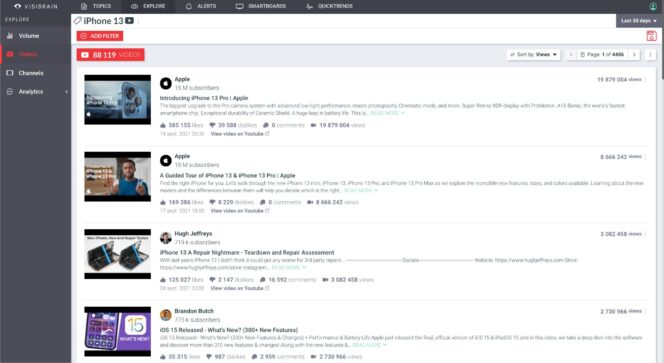Open the Guided Tour video thumbnail

point(117,177)
